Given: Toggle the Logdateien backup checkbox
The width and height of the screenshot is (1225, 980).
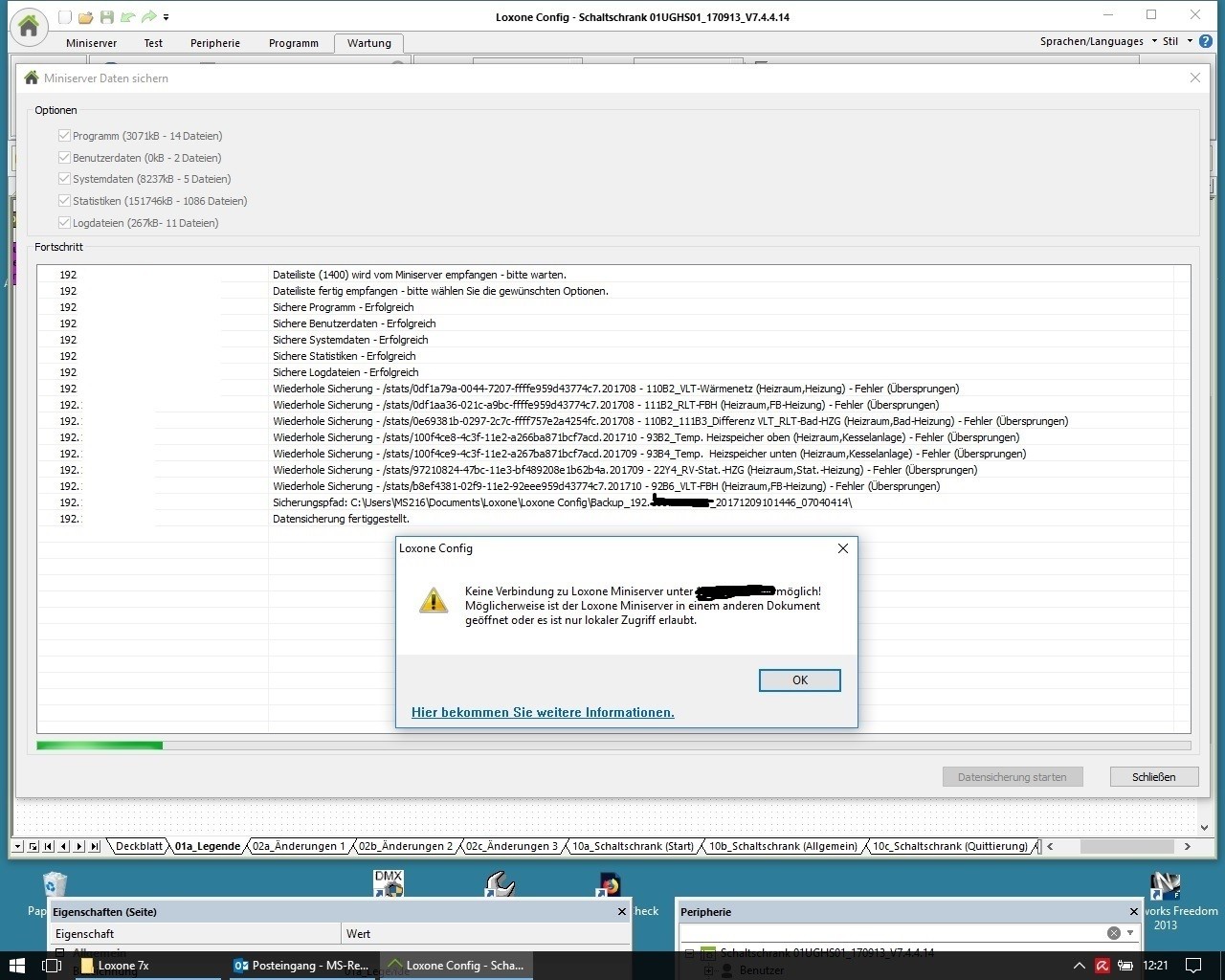Looking at the screenshot, I should (x=64, y=223).
